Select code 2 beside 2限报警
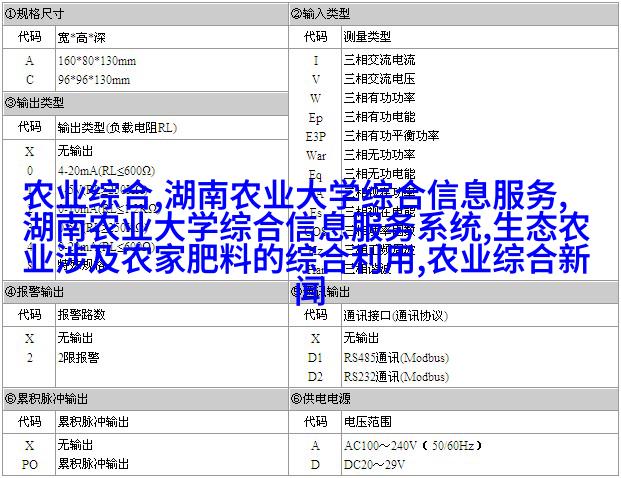This screenshot has height=478, width=621. point(29,358)
